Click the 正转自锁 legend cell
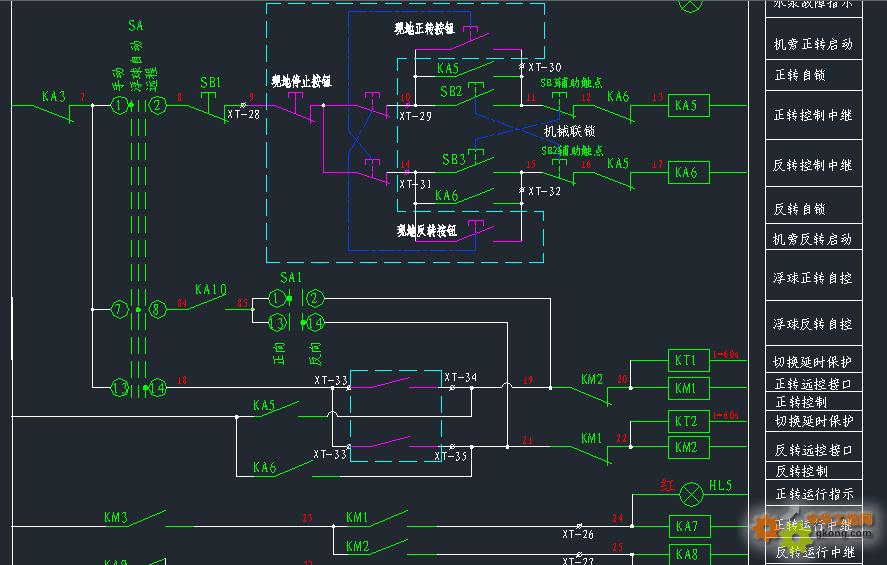The width and height of the screenshot is (887, 565). (813, 75)
